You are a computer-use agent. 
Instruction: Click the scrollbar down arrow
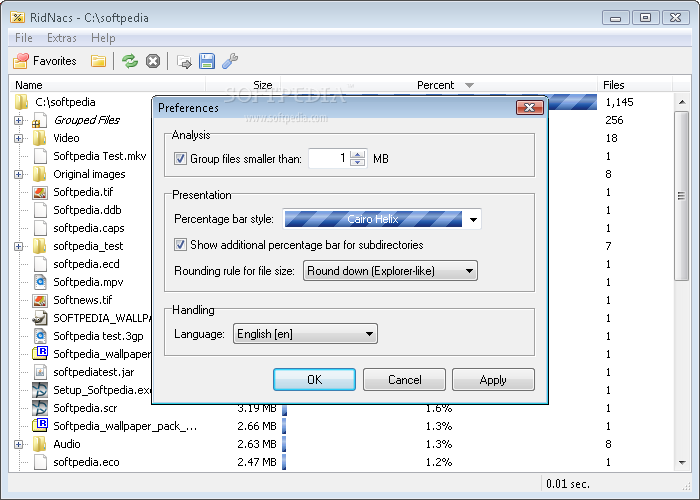682,462
